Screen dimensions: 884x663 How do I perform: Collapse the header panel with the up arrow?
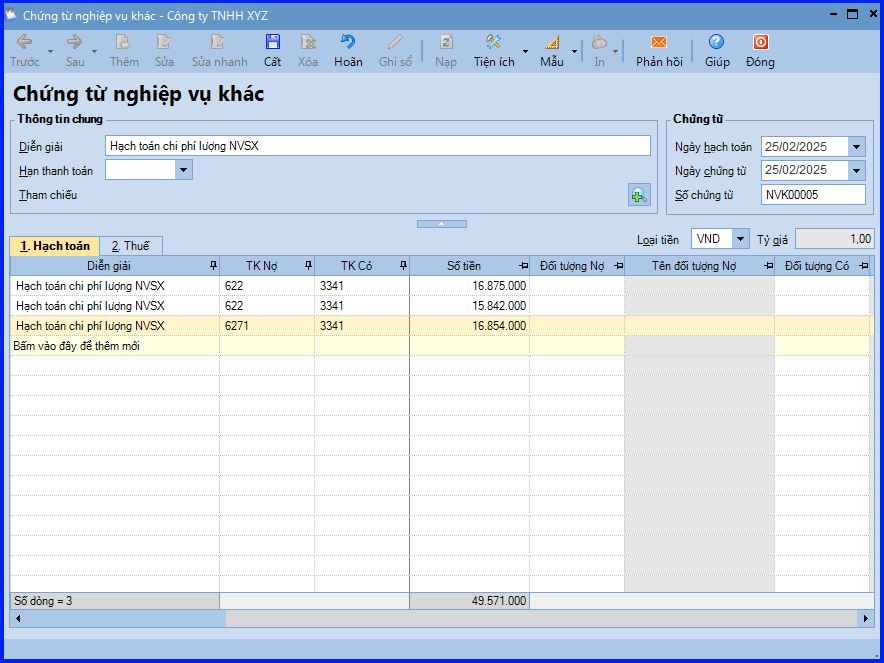click(x=442, y=224)
